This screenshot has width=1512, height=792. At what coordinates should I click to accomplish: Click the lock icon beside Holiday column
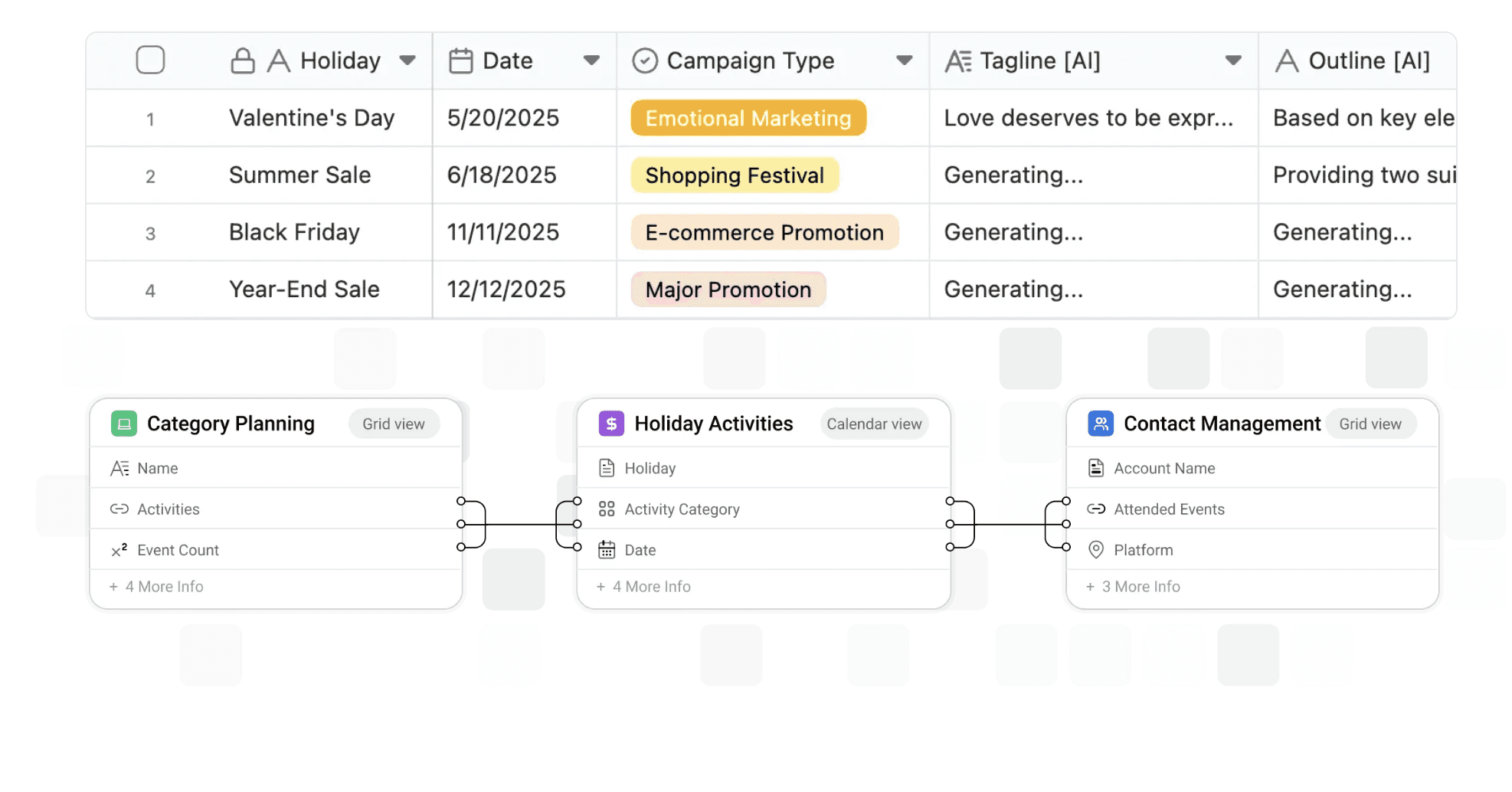pos(243,61)
